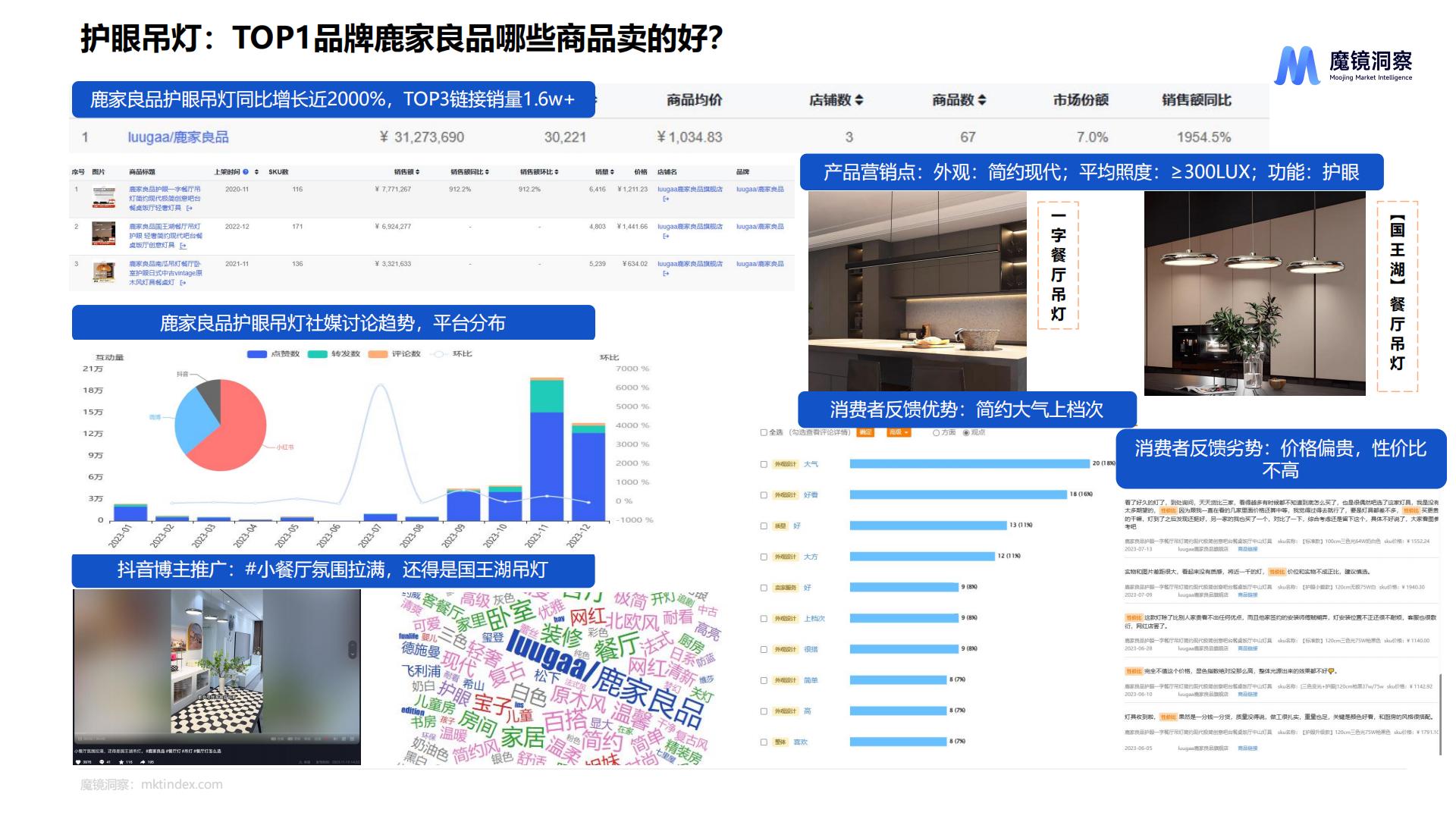
Task: Open 鹿家良品南瓜吊灯 product title link
Action: point(165,273)
